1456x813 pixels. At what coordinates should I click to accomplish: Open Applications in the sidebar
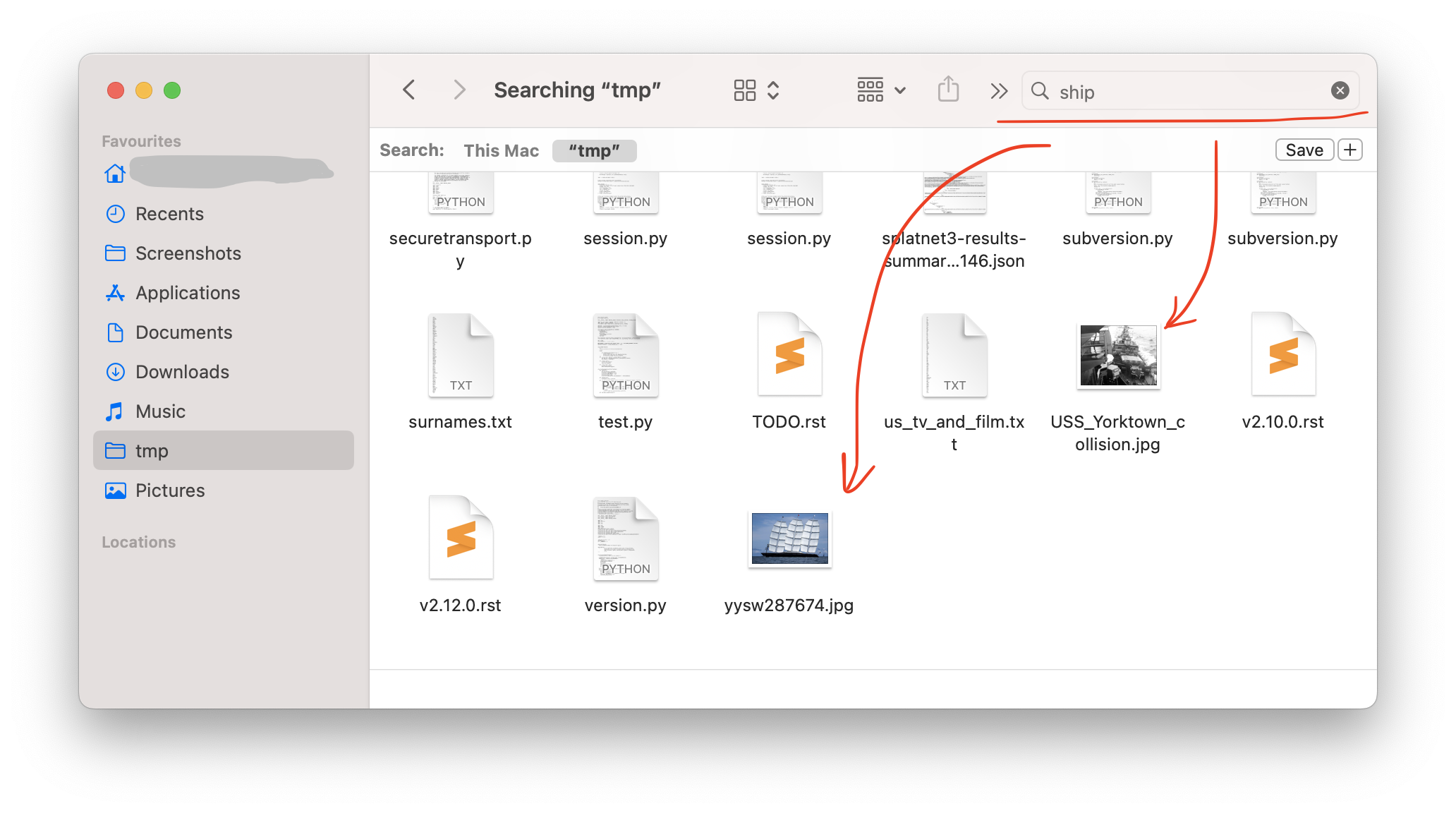pos(187,293)
